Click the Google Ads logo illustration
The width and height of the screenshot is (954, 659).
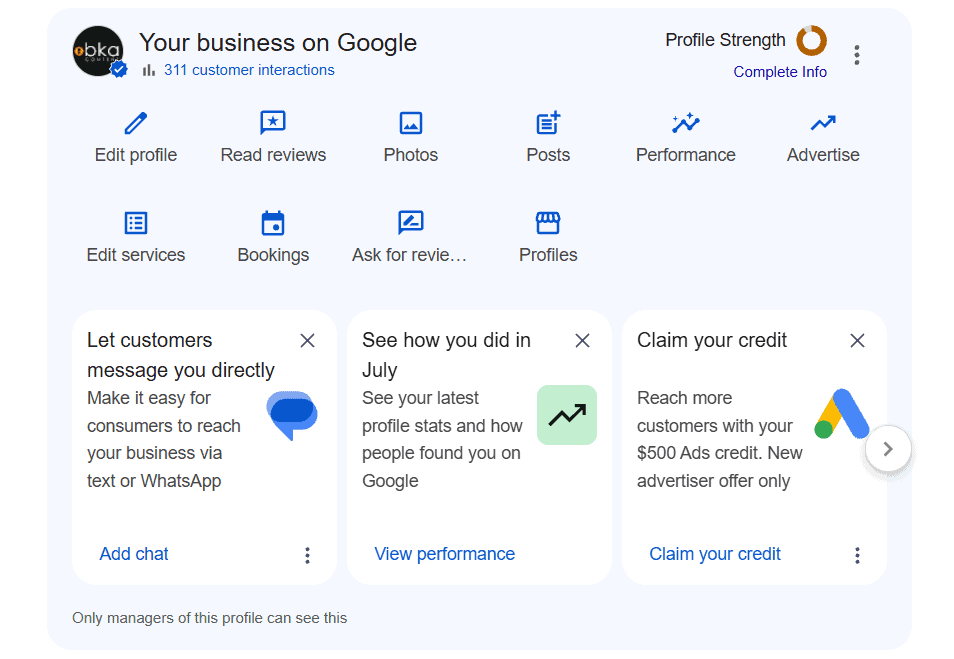(x=842, y=414)
